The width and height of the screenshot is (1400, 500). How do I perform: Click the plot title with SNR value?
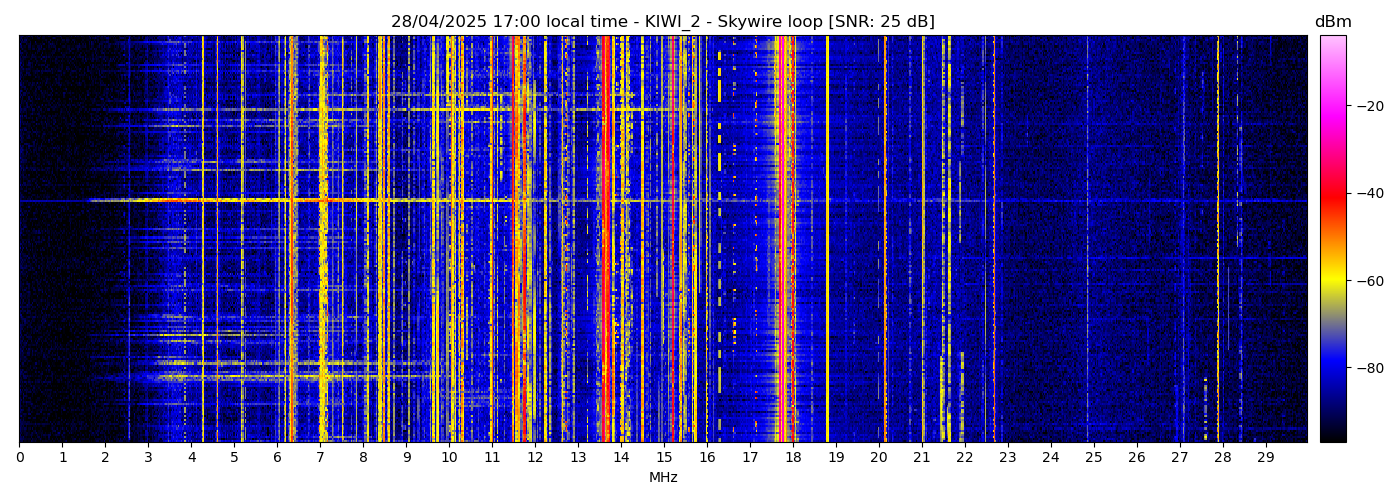pyautogui.click(x=662, y=22)
